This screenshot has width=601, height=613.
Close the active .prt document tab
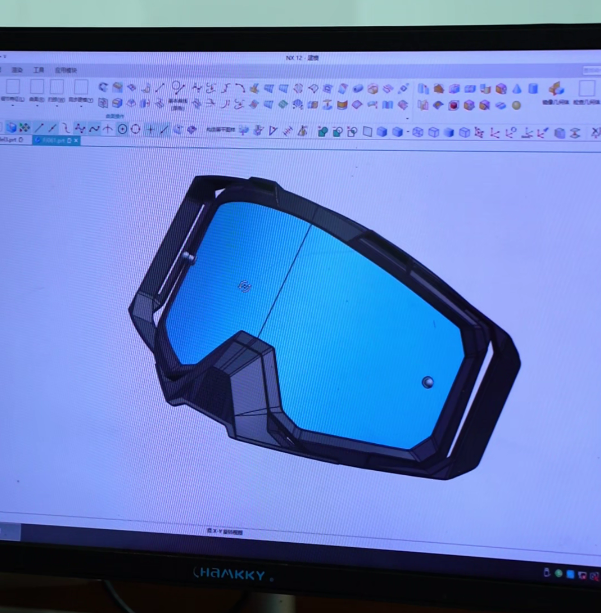click(x=76, y=141)
